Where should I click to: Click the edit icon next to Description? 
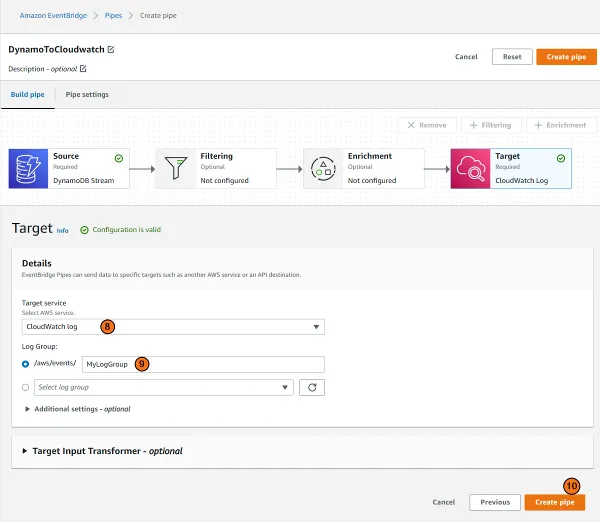[x=83, y=68]
